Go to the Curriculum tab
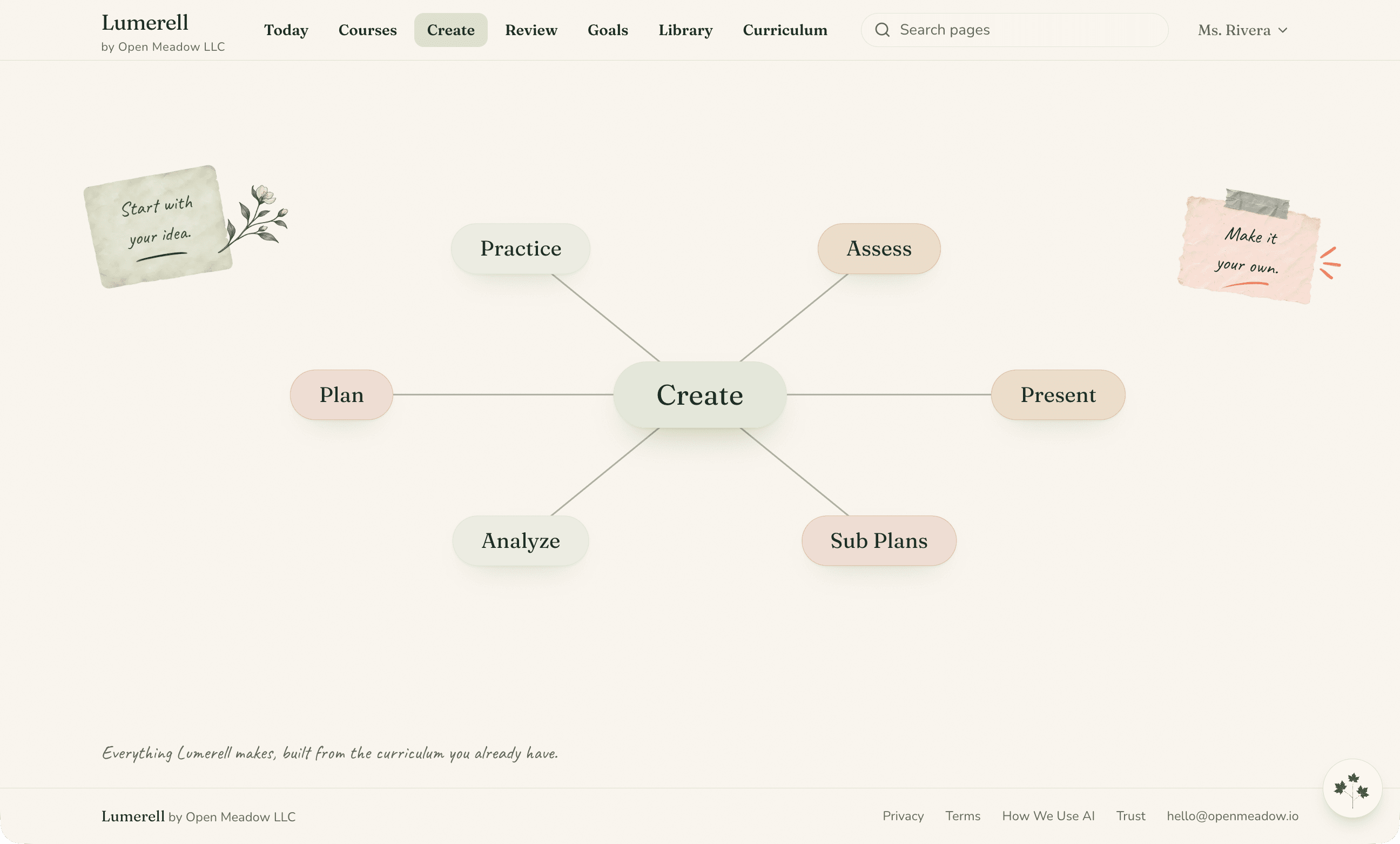 tap(785, 30)
